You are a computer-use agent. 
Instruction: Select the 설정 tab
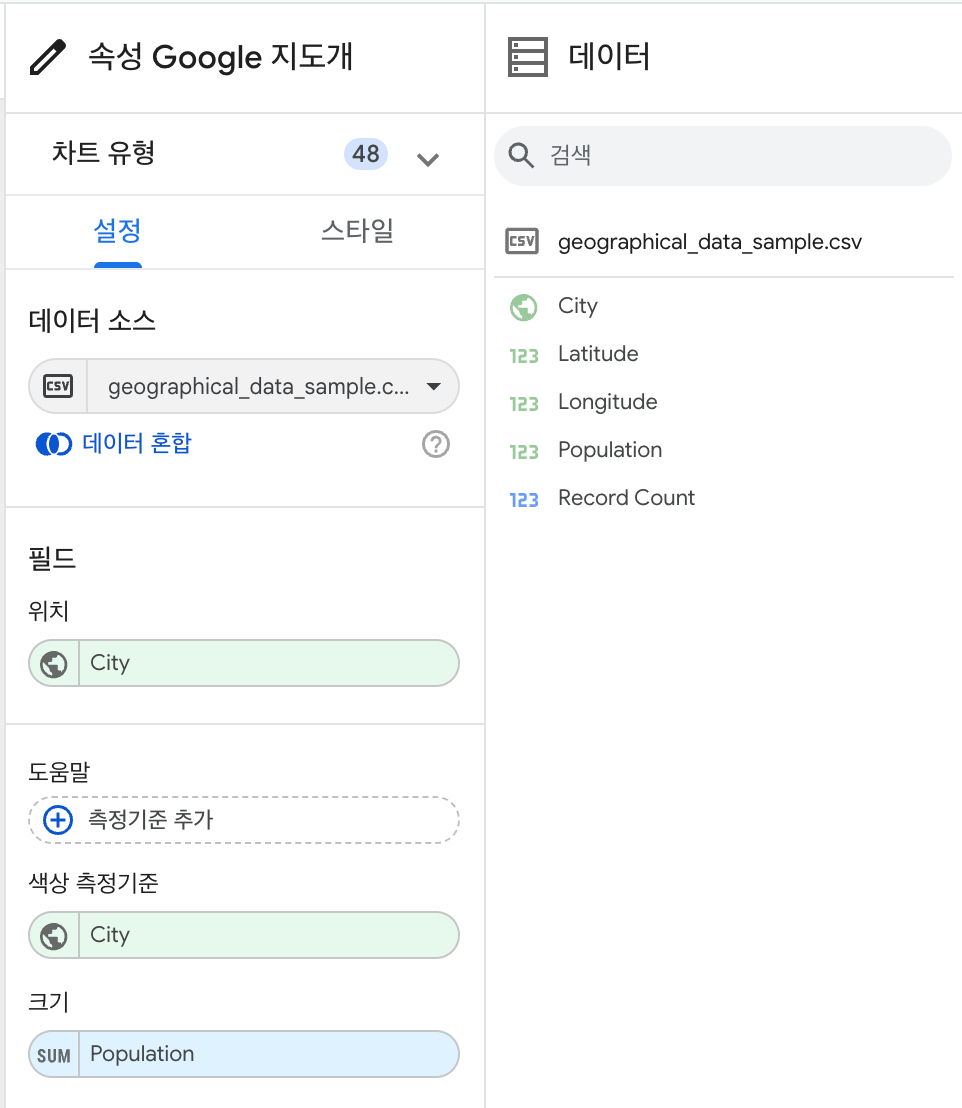[x=117, y=231]
